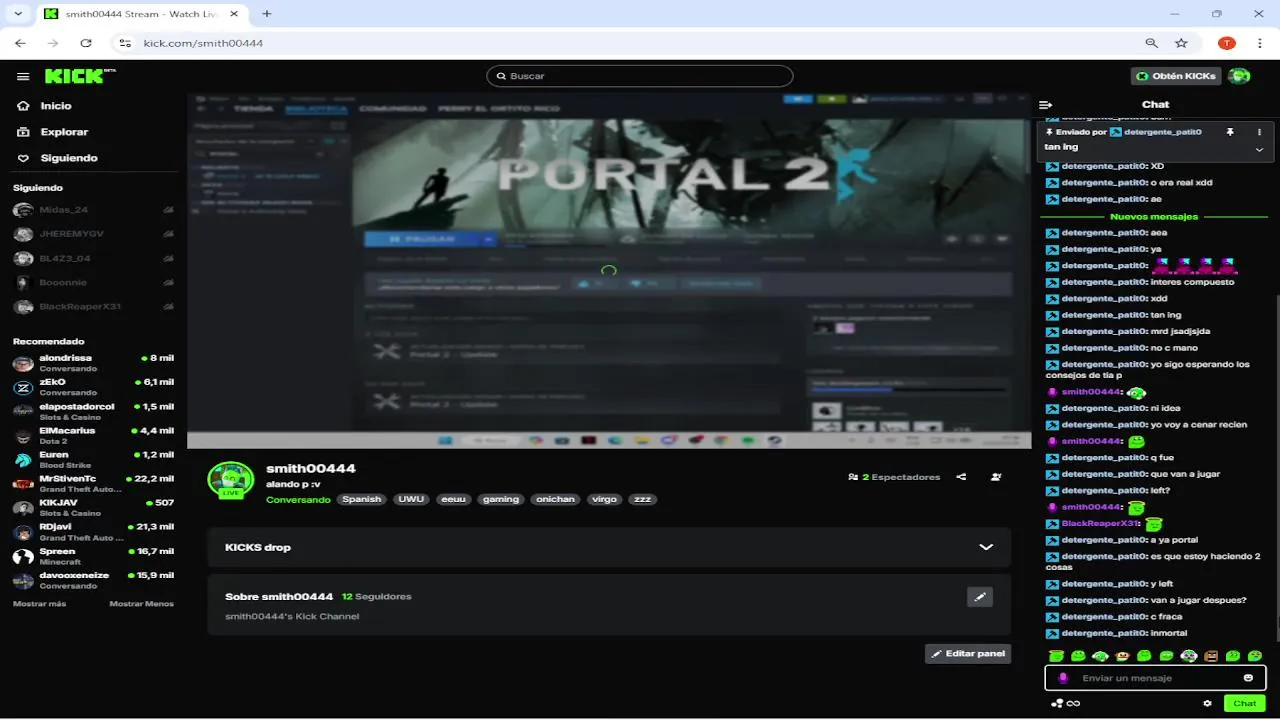Open the browser three-dot menu

click(x=1259, y=43)
